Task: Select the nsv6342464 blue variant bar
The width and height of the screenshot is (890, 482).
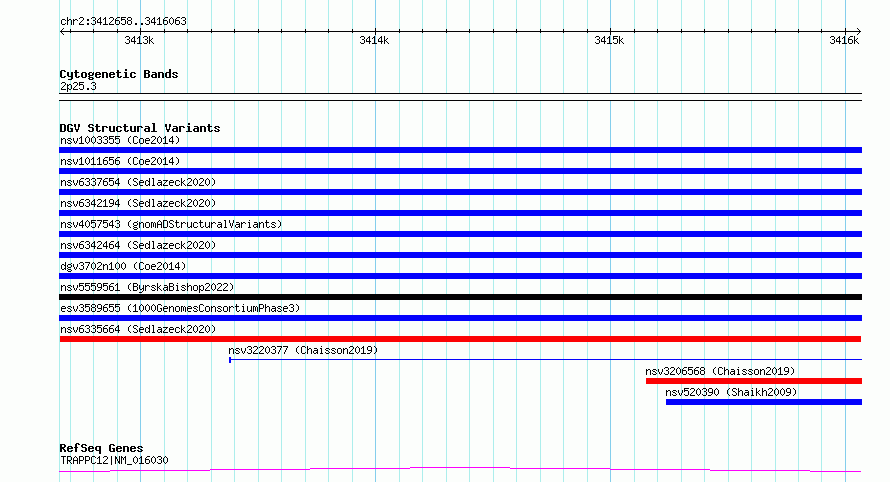Action: tap(460, 255)
